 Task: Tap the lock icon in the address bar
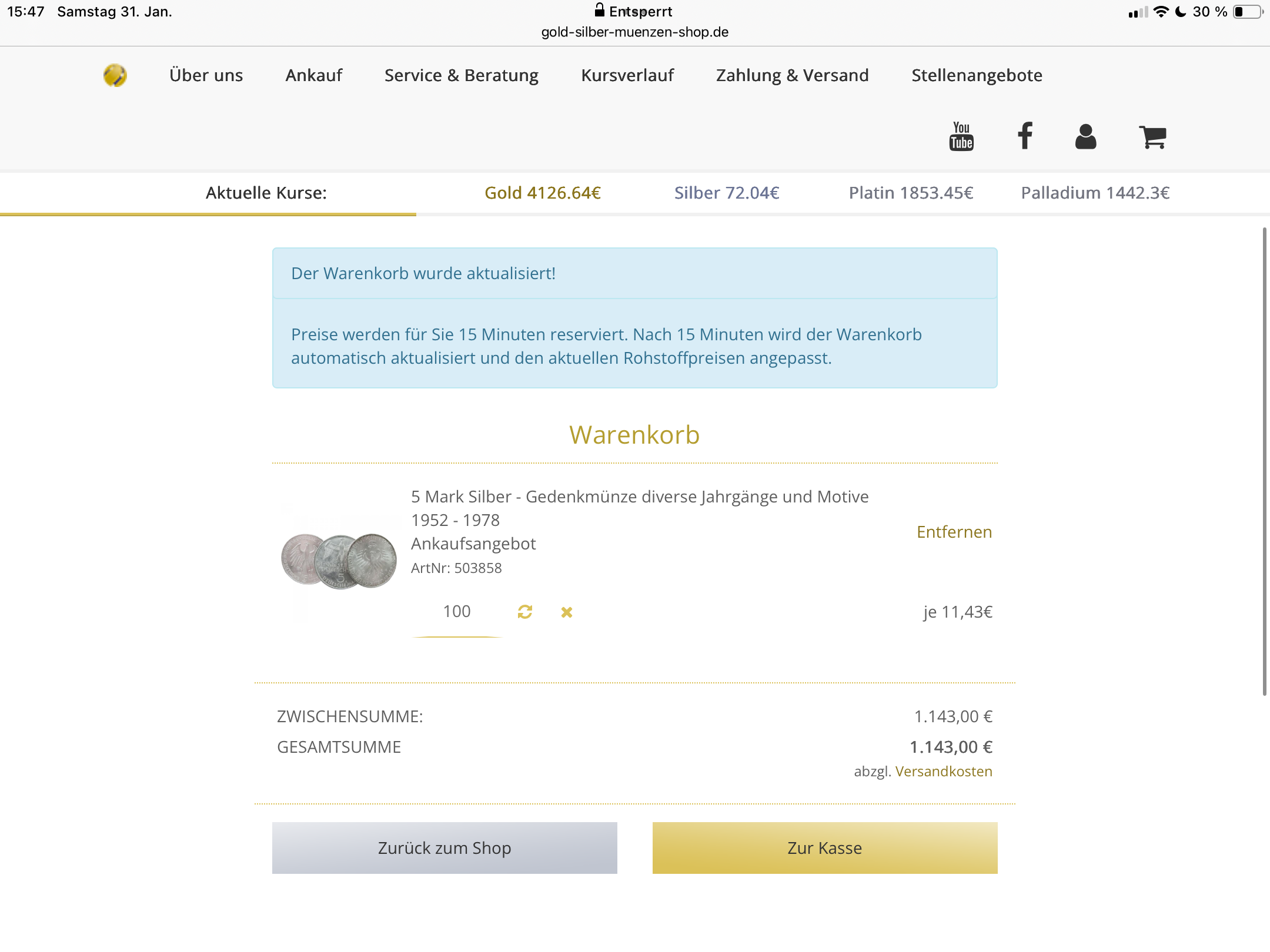pyautogui.click(x=600, y=10)
